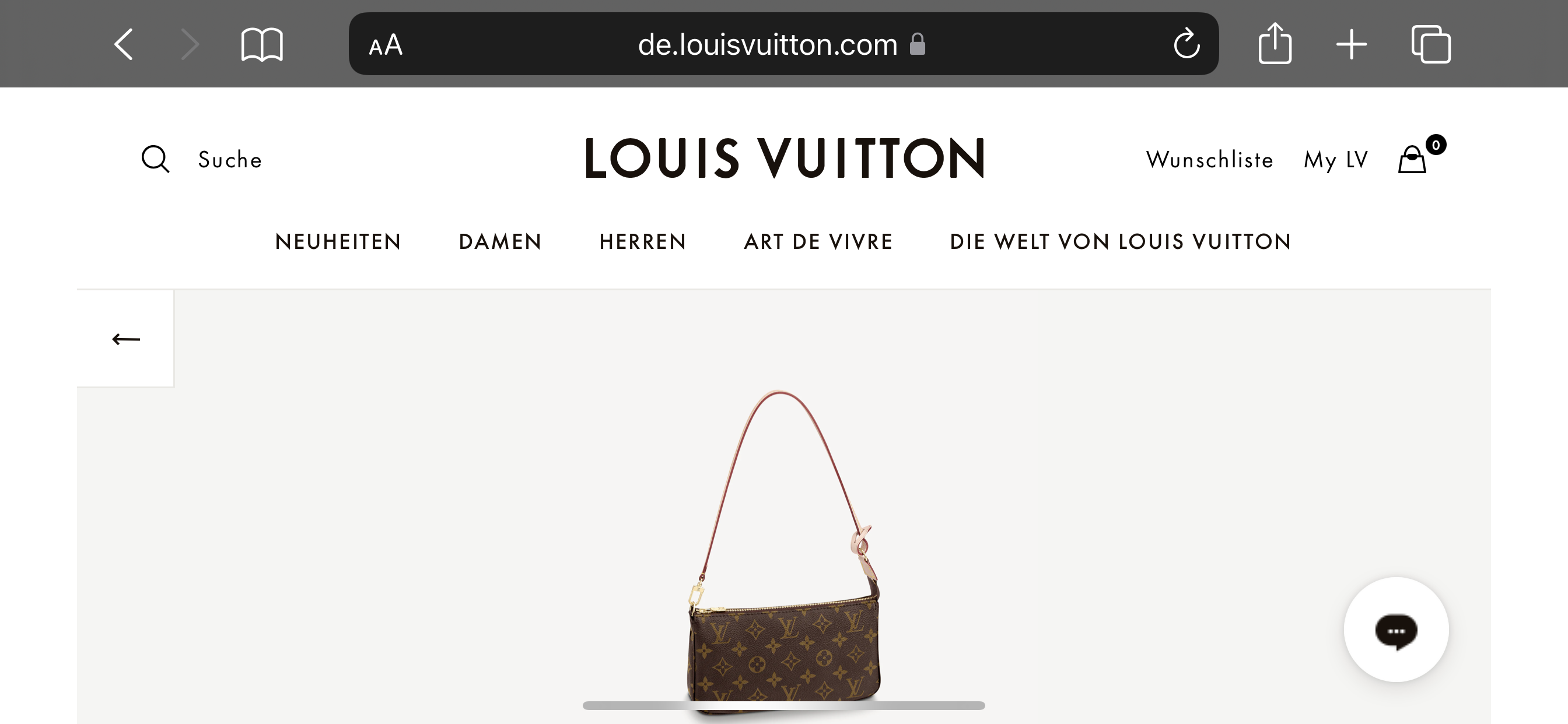1568x724 pixels.
Task: Expand the DAMEN menu
Action: [x=500, y=241]
